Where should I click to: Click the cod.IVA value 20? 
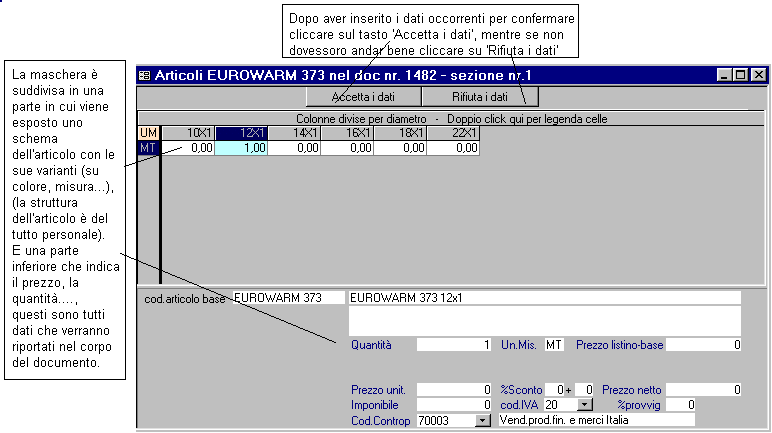561,405
